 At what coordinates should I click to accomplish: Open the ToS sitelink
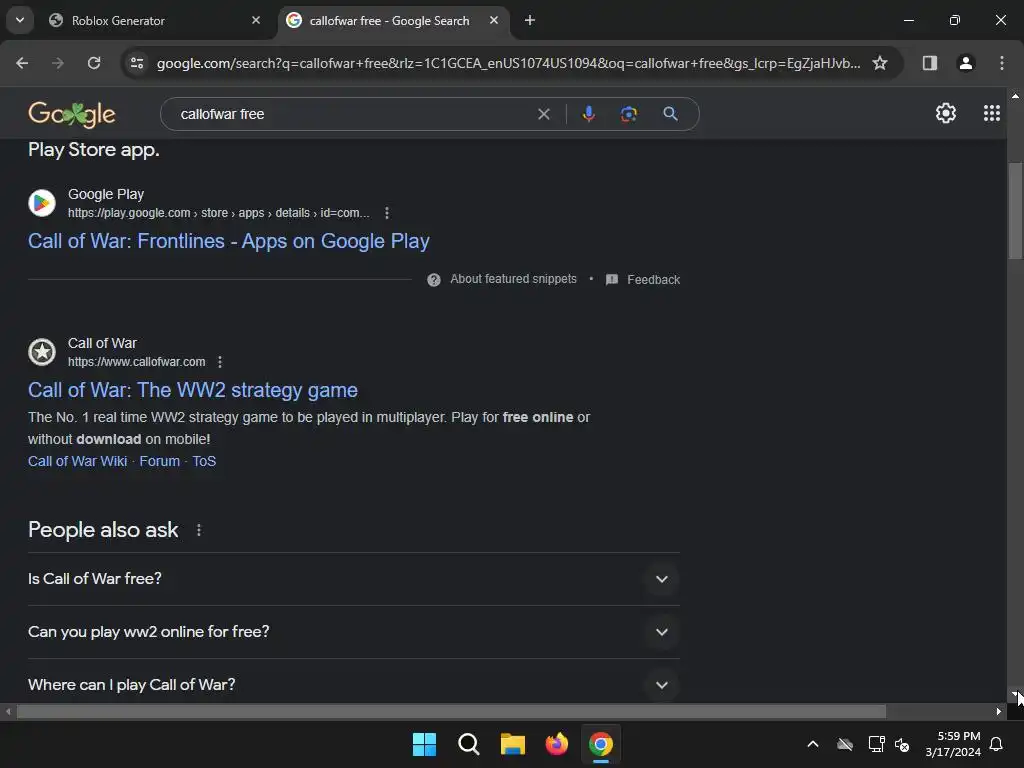click(204, 461)
